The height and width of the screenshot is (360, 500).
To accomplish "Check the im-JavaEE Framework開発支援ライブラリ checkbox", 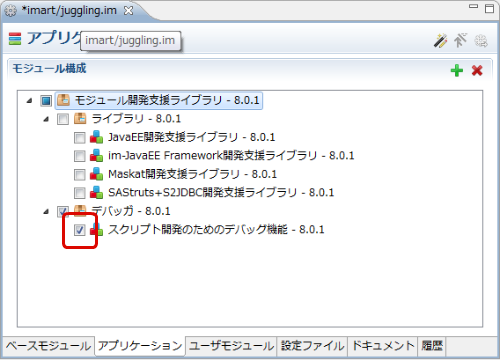I will point(80,156).
